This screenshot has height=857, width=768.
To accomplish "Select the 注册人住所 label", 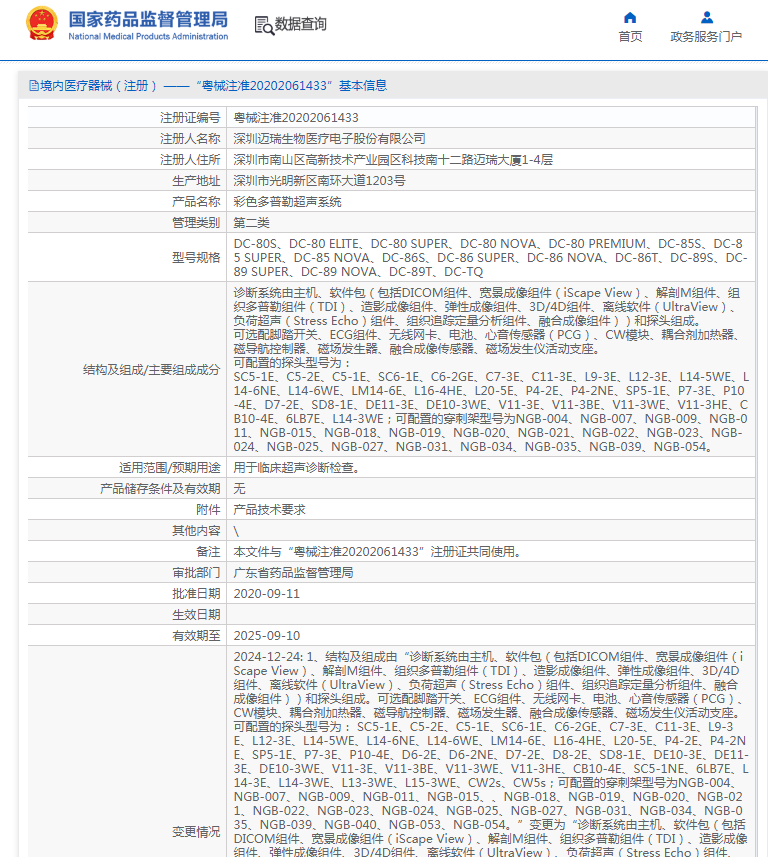I will point(190,160).
